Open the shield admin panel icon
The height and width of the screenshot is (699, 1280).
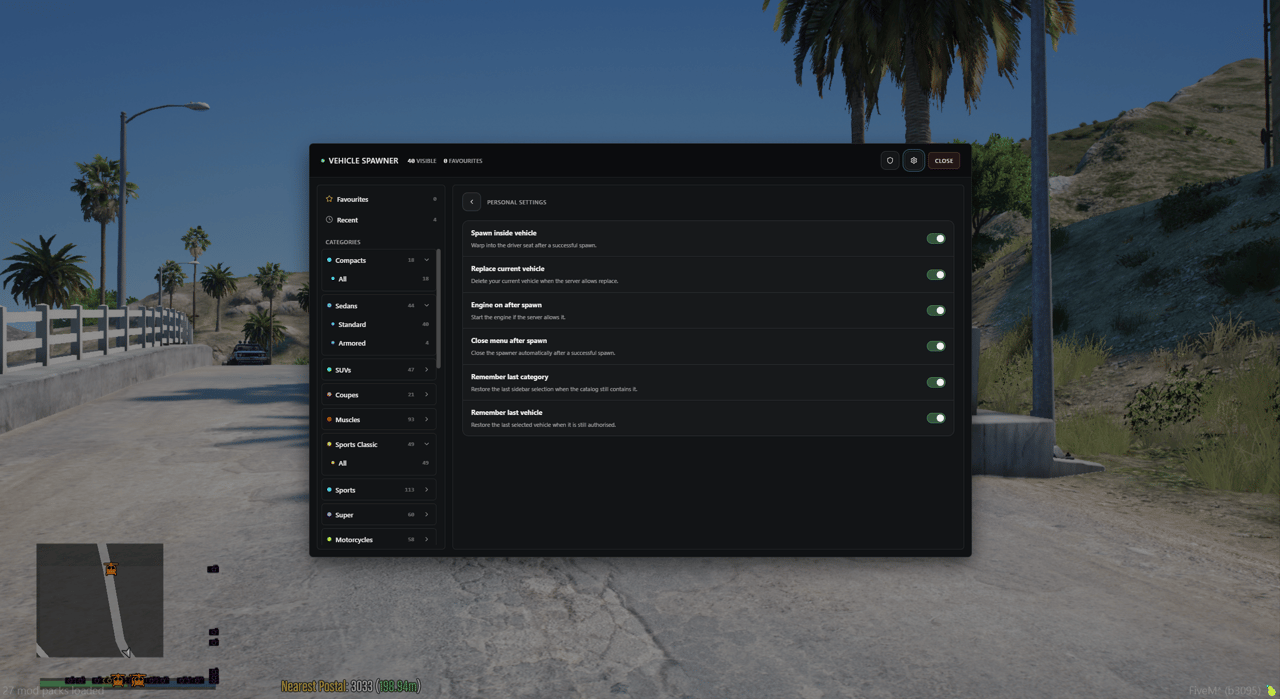pos(890,160)
